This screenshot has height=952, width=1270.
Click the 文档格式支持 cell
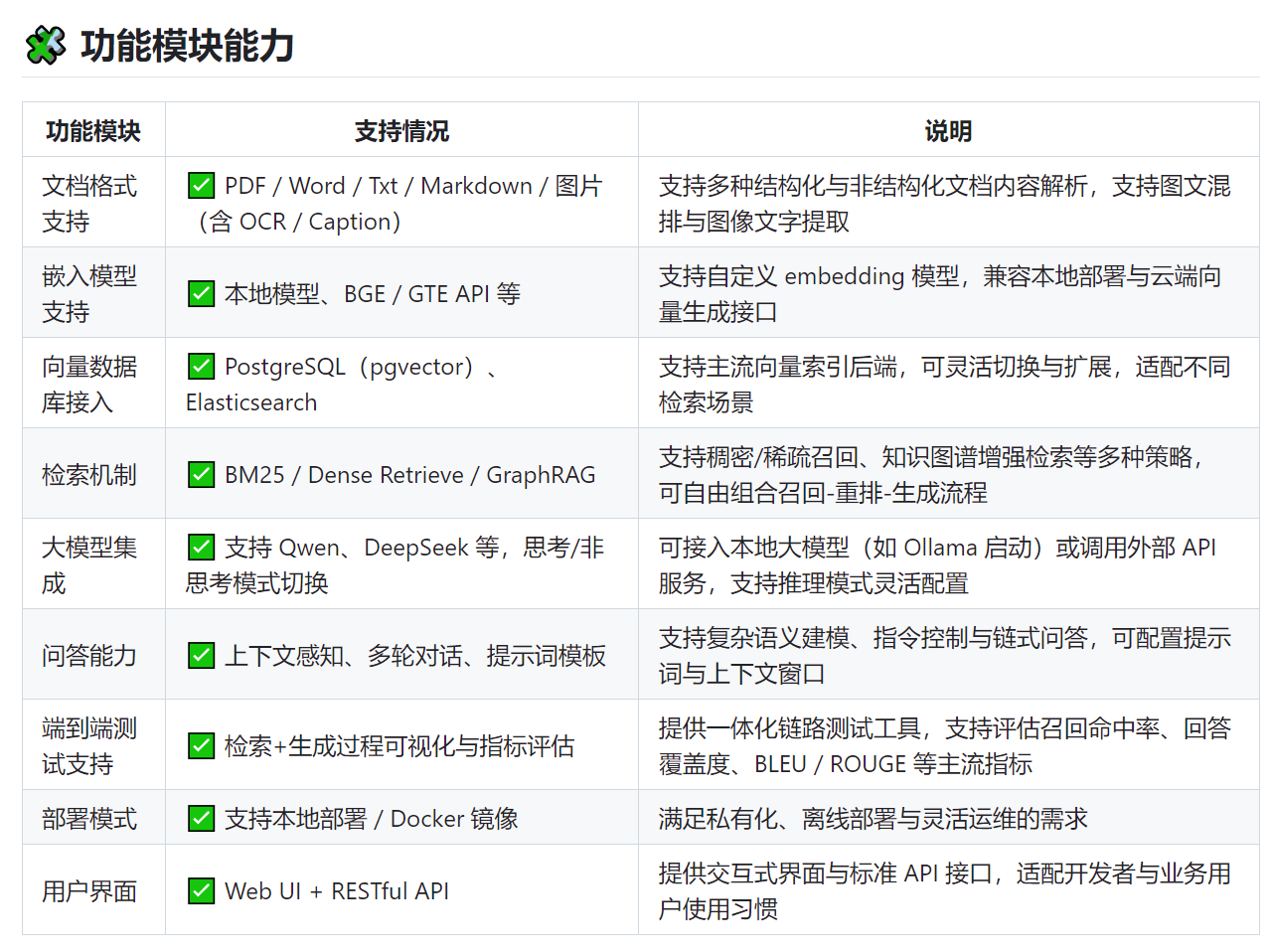93,203
